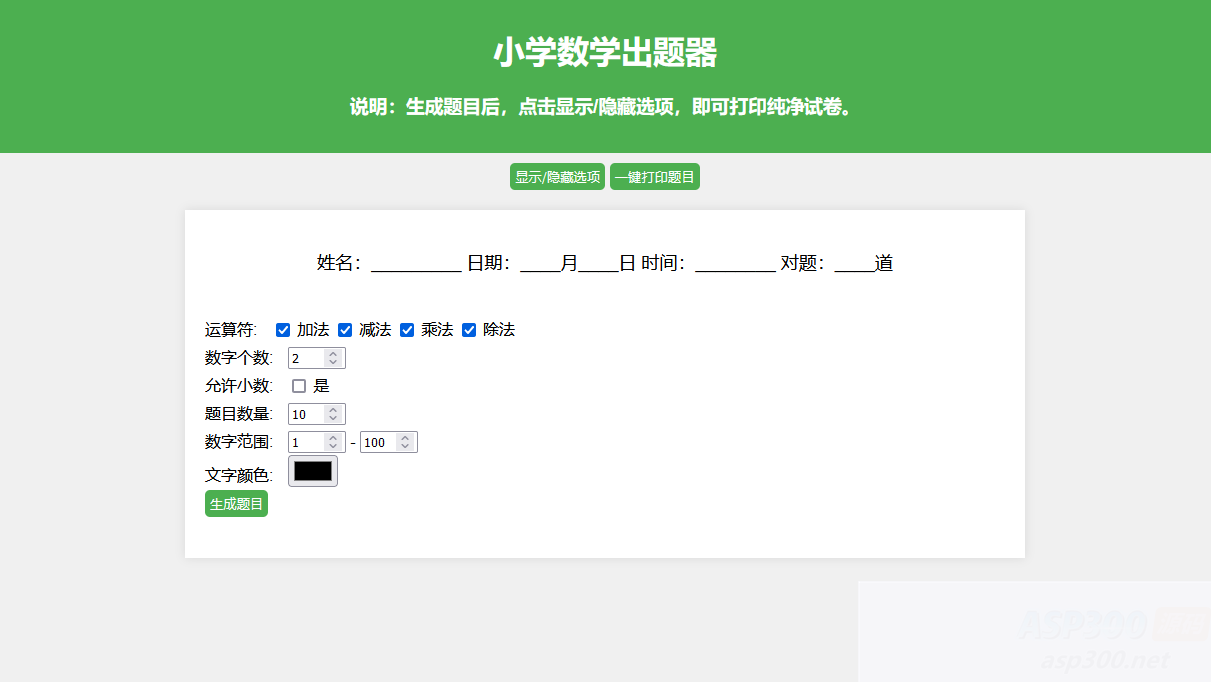Decrement the 数字个数 value with down arrow
The width and height of the screenshot is (1211, 682).
[333, 361]
